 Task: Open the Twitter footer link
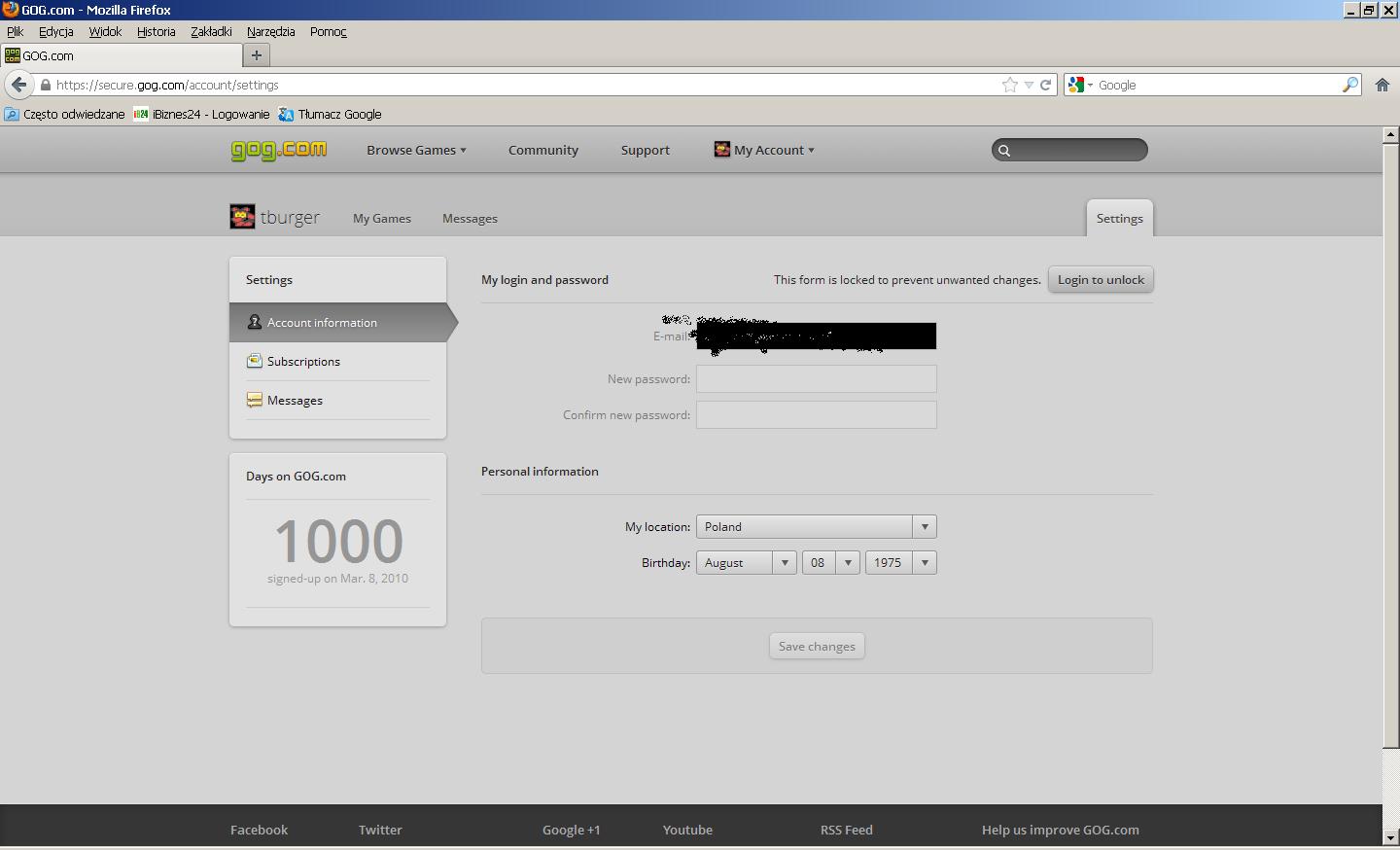point(380,830)
